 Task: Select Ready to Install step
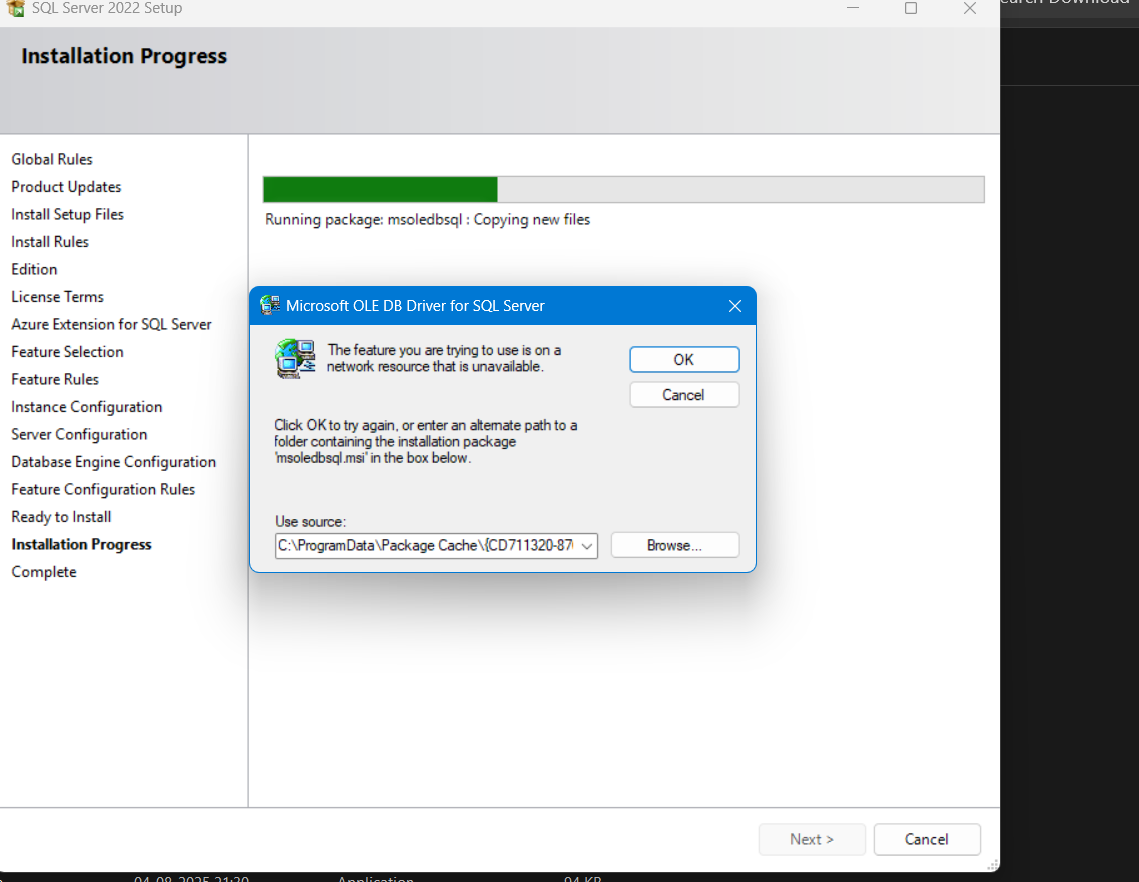(x=61, y=517)
